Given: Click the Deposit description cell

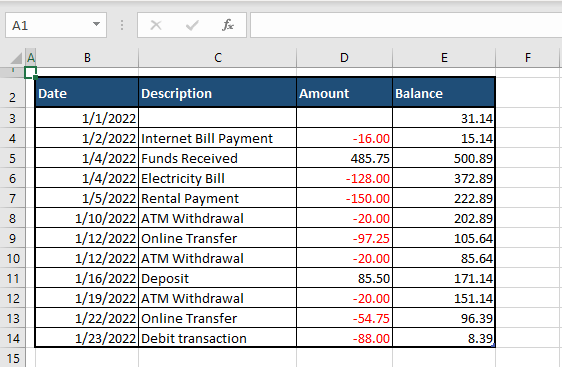Looking at the screenshot, I should click(218, 278).
